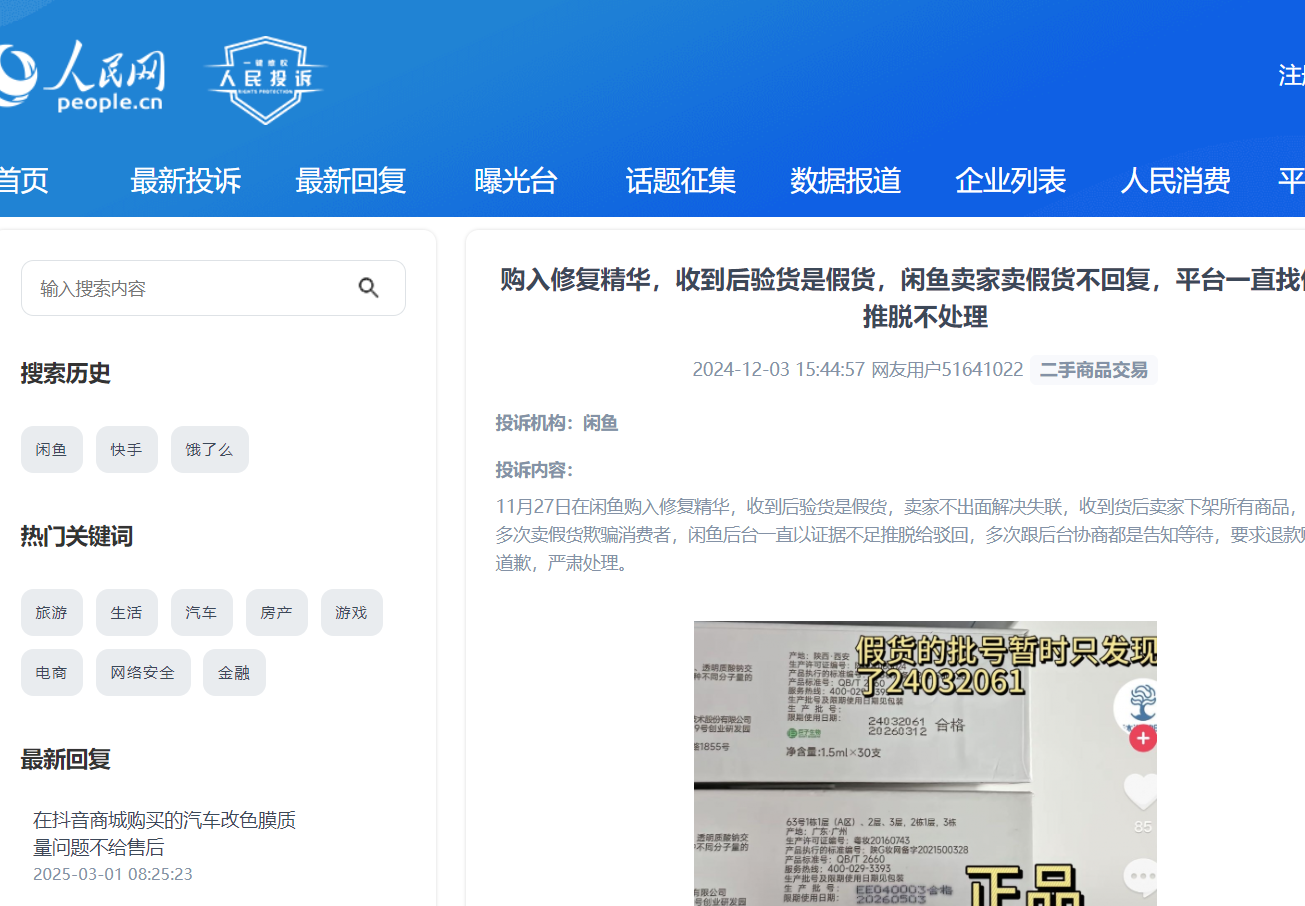Pick the 金融 hot keyword tag
Viewport: 1305px width, 906px height.
pyautogui.click(x=234, y=673)
